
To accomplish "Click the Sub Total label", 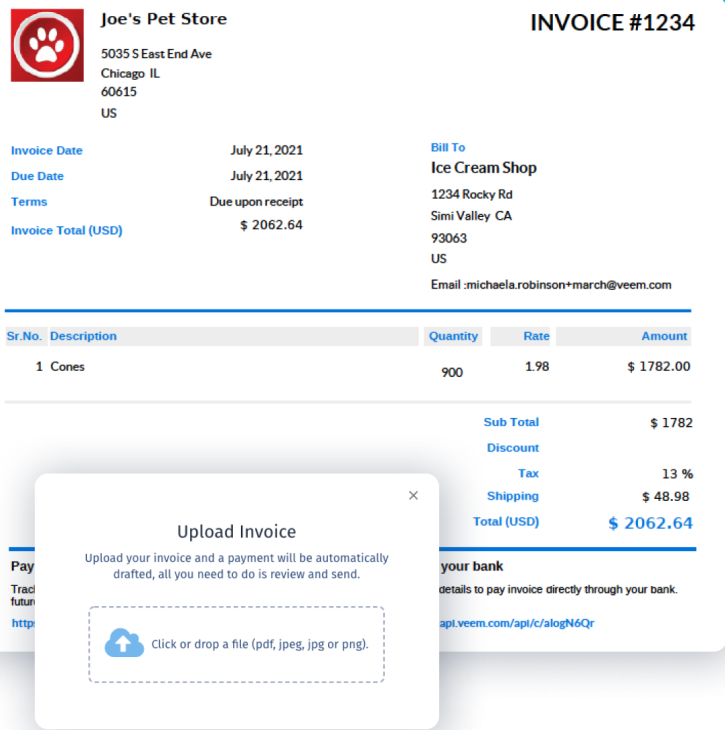I will (x=511, y=422).
